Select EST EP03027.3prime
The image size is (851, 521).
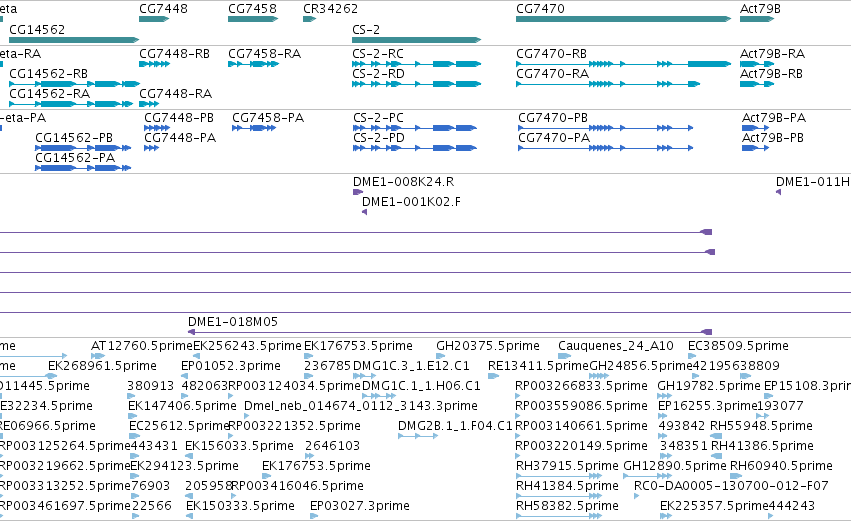click(360, 506)
